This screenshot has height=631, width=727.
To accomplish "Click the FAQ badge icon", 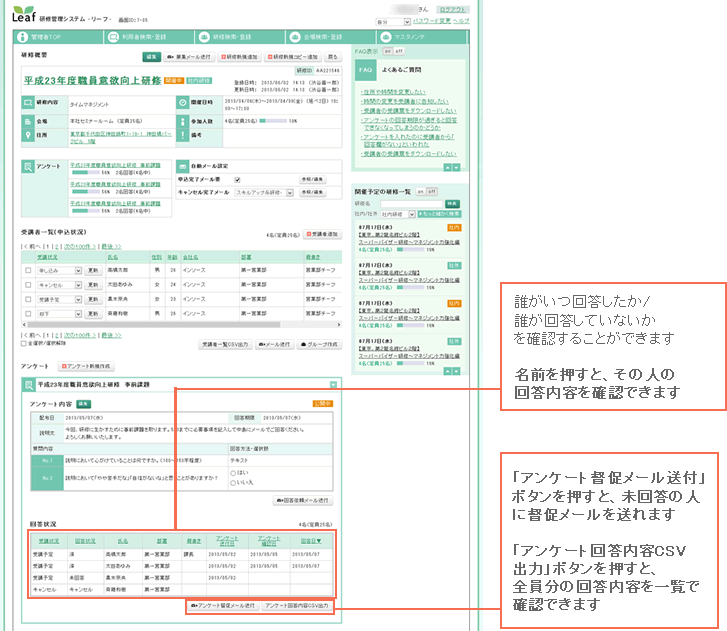I will coord(365,70).
